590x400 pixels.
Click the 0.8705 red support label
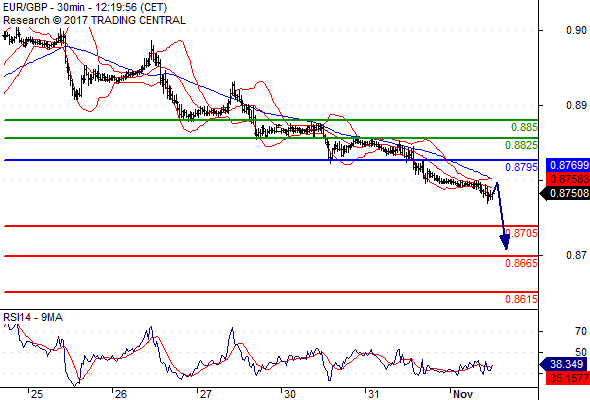pyautogui.click(x=523, y=233)
